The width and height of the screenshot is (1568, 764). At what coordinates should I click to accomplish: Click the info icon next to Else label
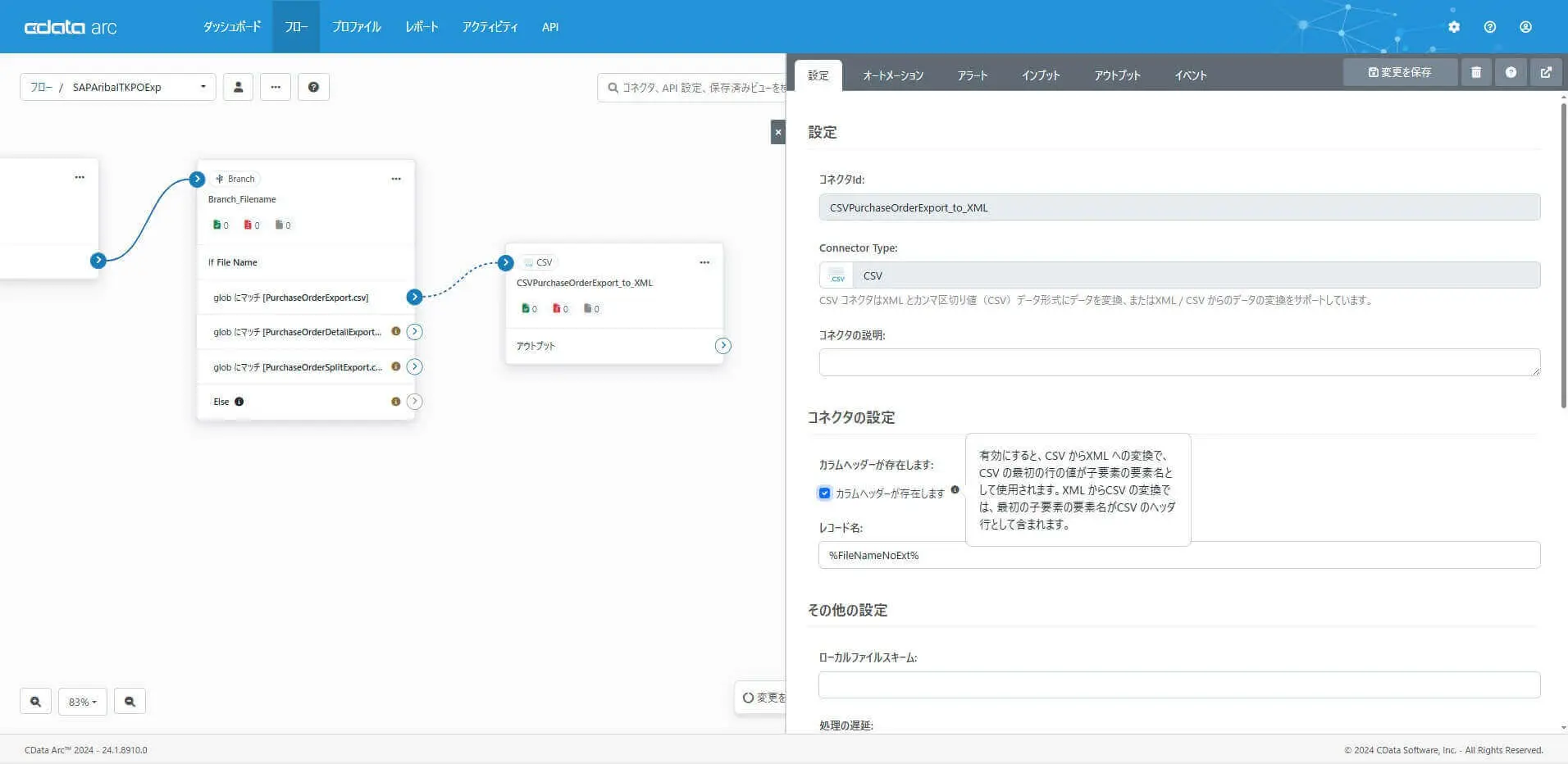(x=239, y=402)
